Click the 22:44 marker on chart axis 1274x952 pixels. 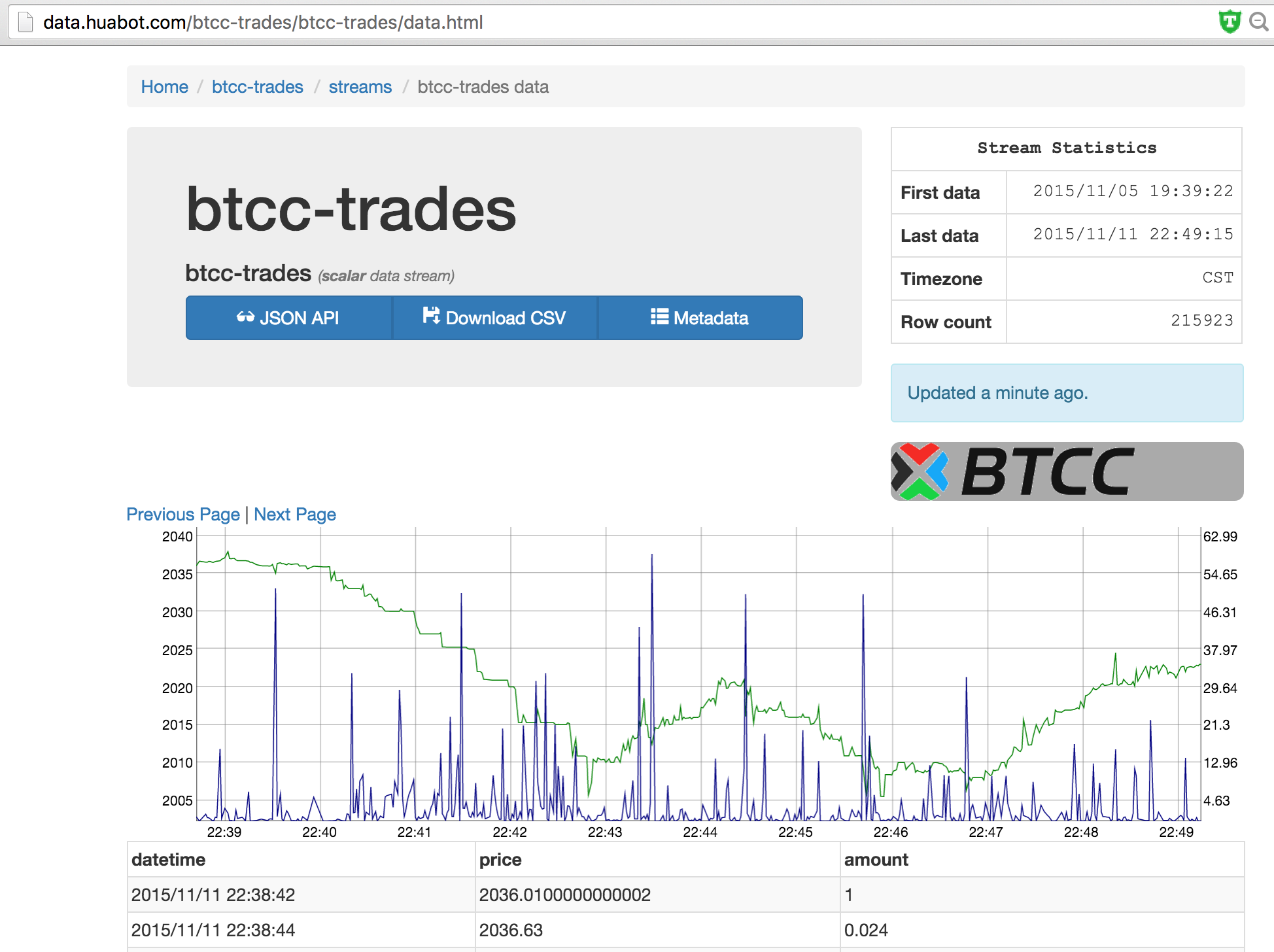tap(700, 832)
